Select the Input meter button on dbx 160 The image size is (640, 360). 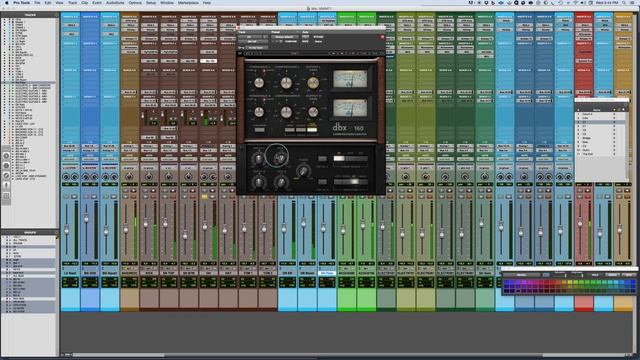(289, 130)
